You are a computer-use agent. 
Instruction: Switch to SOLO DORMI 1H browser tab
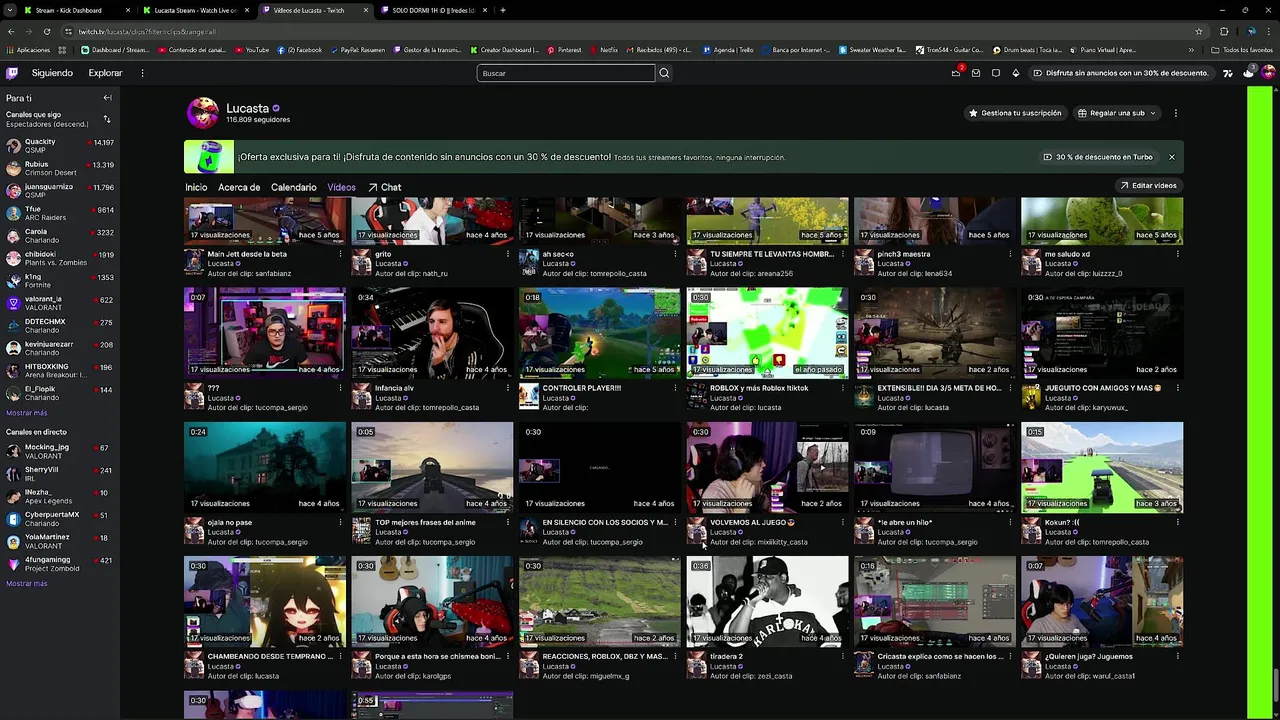coord(433,10)
